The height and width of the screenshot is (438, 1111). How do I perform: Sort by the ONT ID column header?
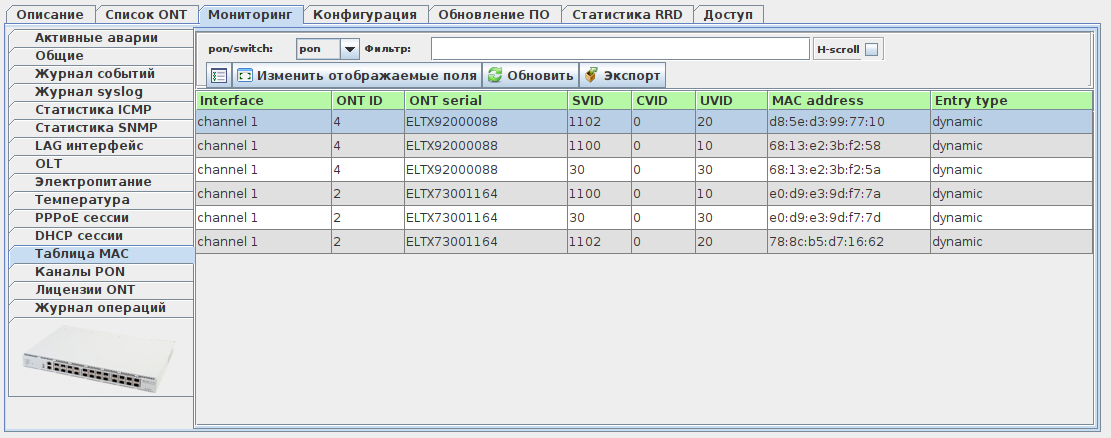pos(368,101)
